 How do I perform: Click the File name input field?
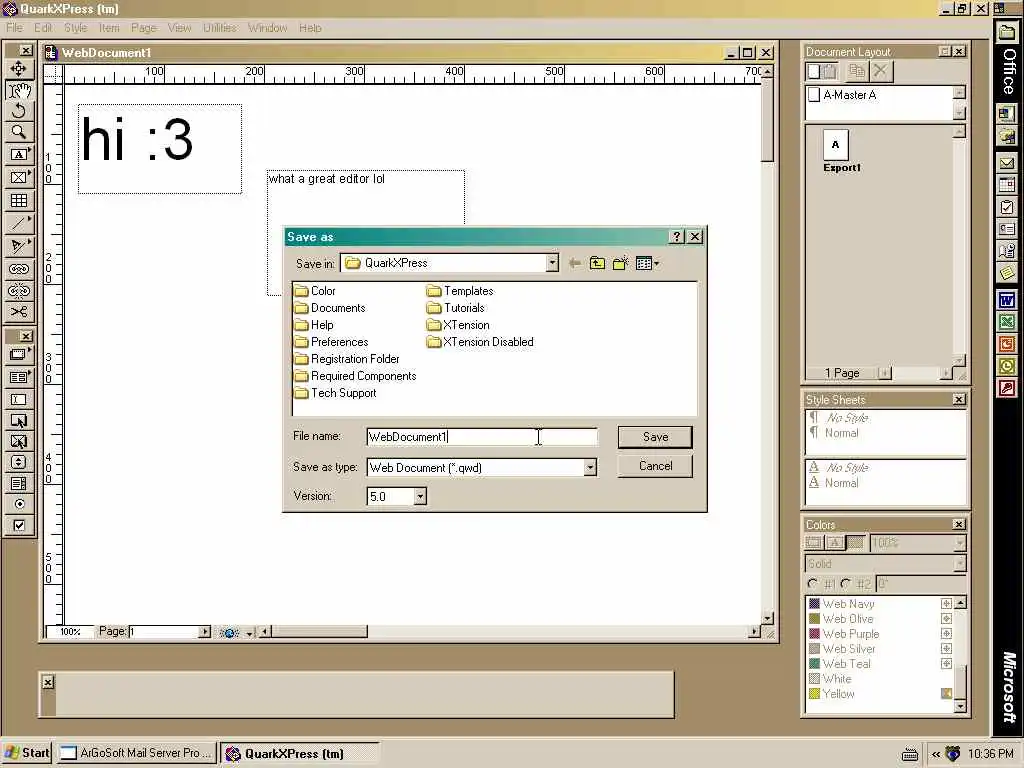[x=482, y=437]
